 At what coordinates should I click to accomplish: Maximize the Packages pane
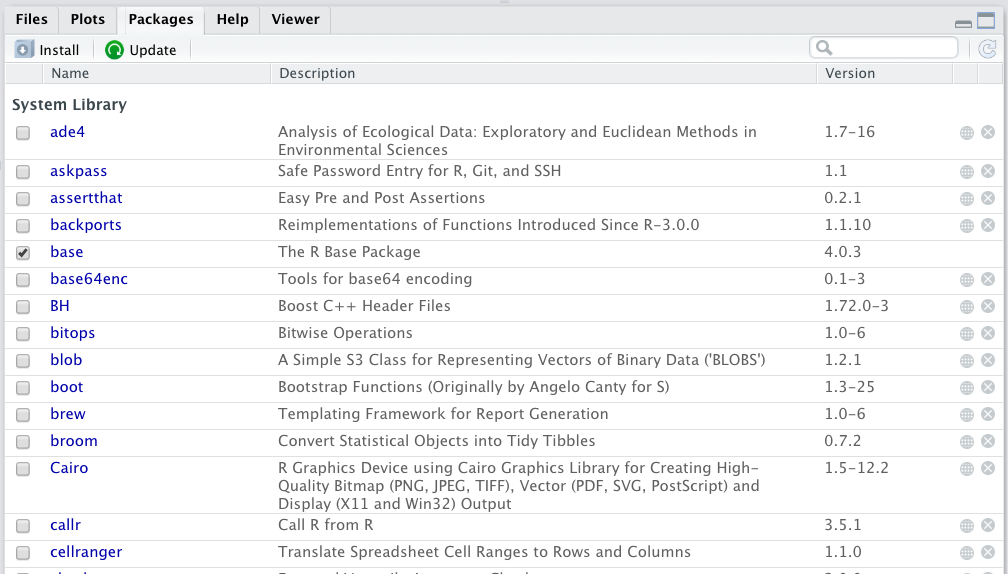[986, 20]
